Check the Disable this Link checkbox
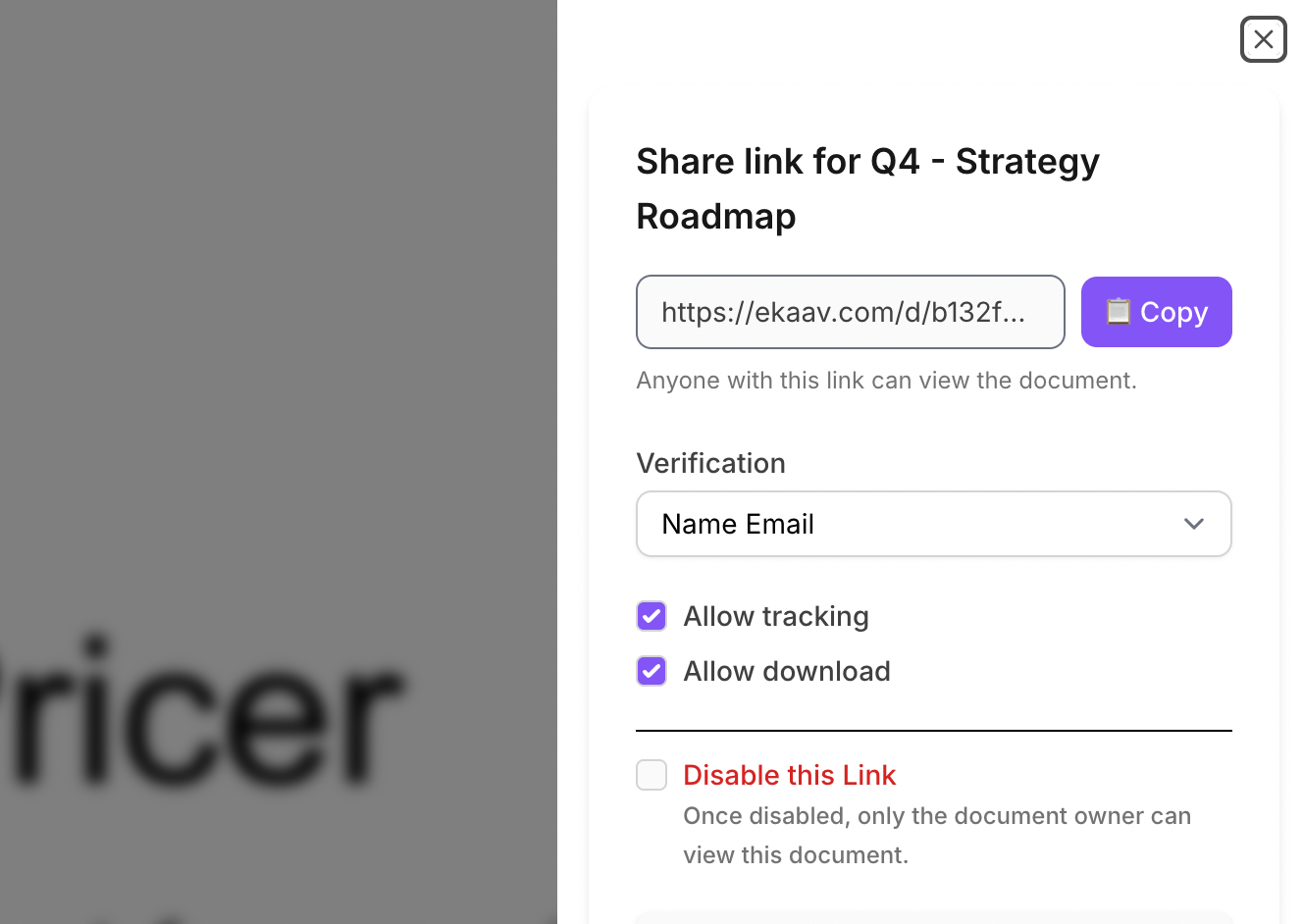Screen dimensions: 1303x924 tap(651, 775)
